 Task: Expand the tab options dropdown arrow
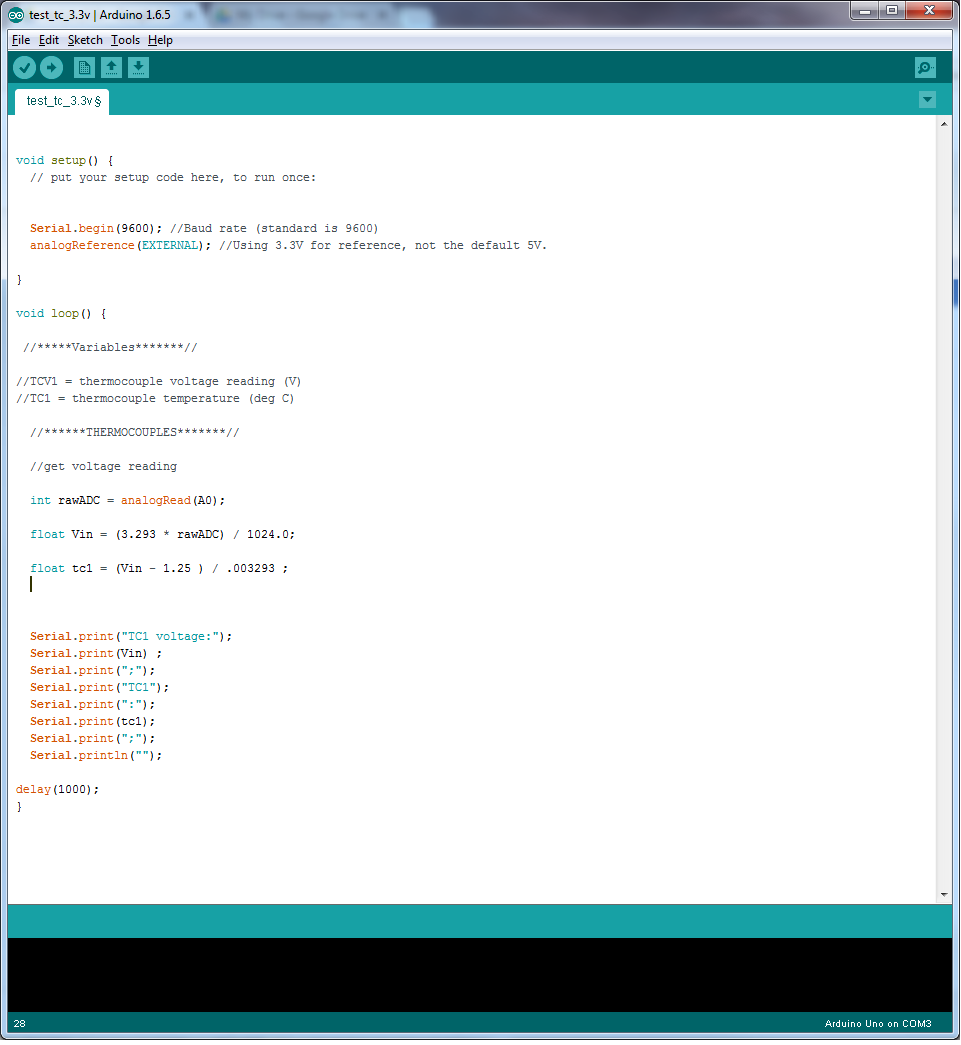click(927, 100)
